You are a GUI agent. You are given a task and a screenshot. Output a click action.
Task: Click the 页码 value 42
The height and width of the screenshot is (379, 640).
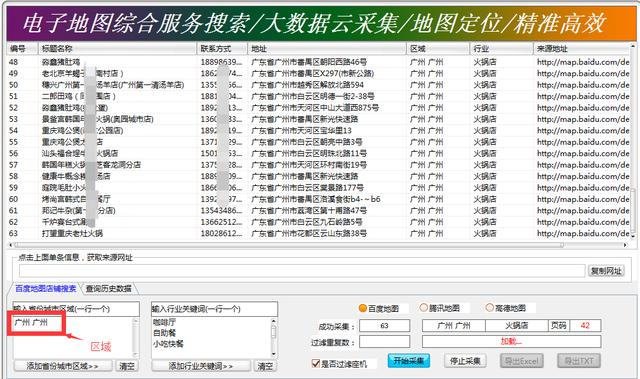point(585,326)
